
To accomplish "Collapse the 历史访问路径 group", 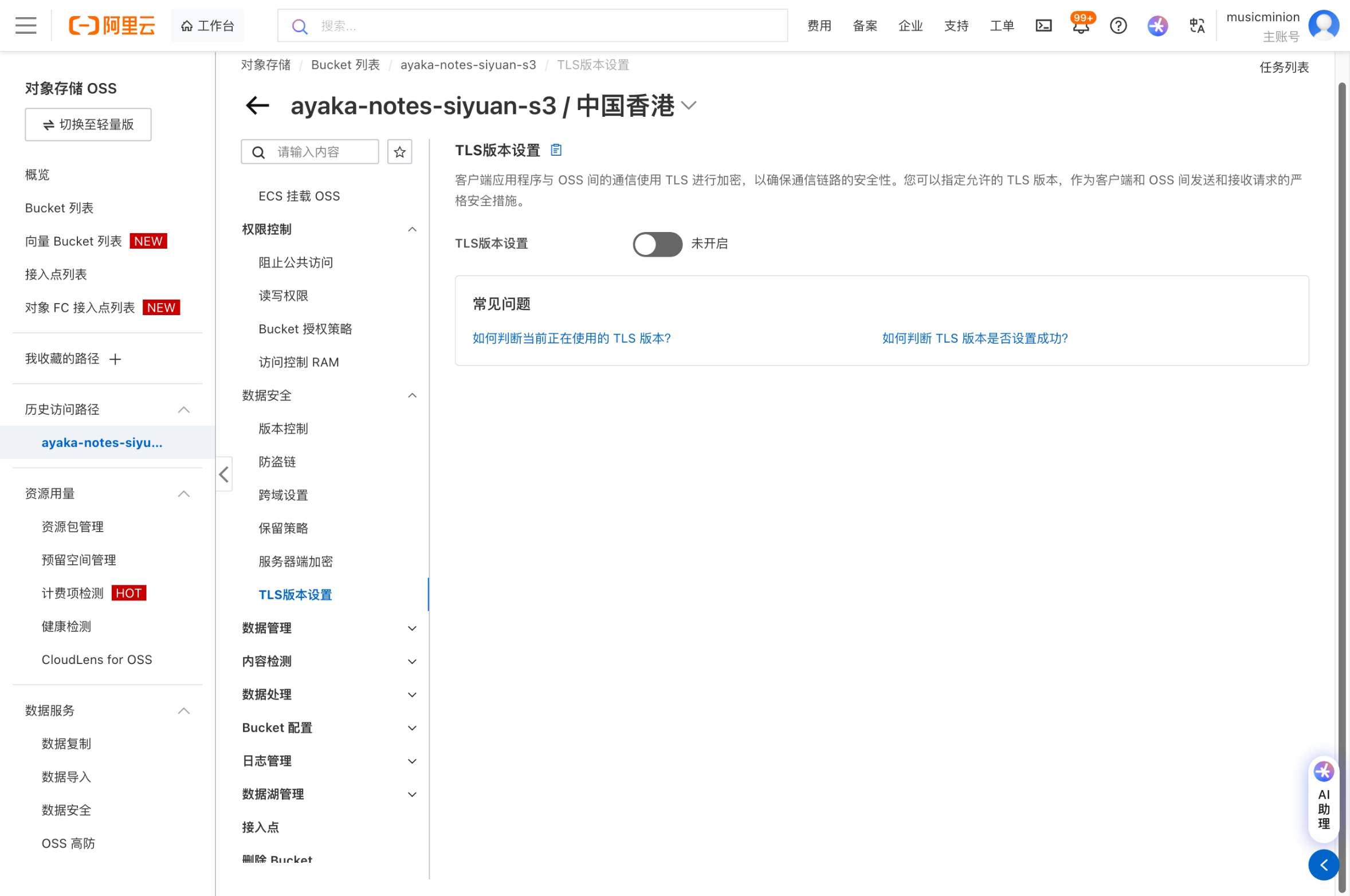I will point(183,410).
